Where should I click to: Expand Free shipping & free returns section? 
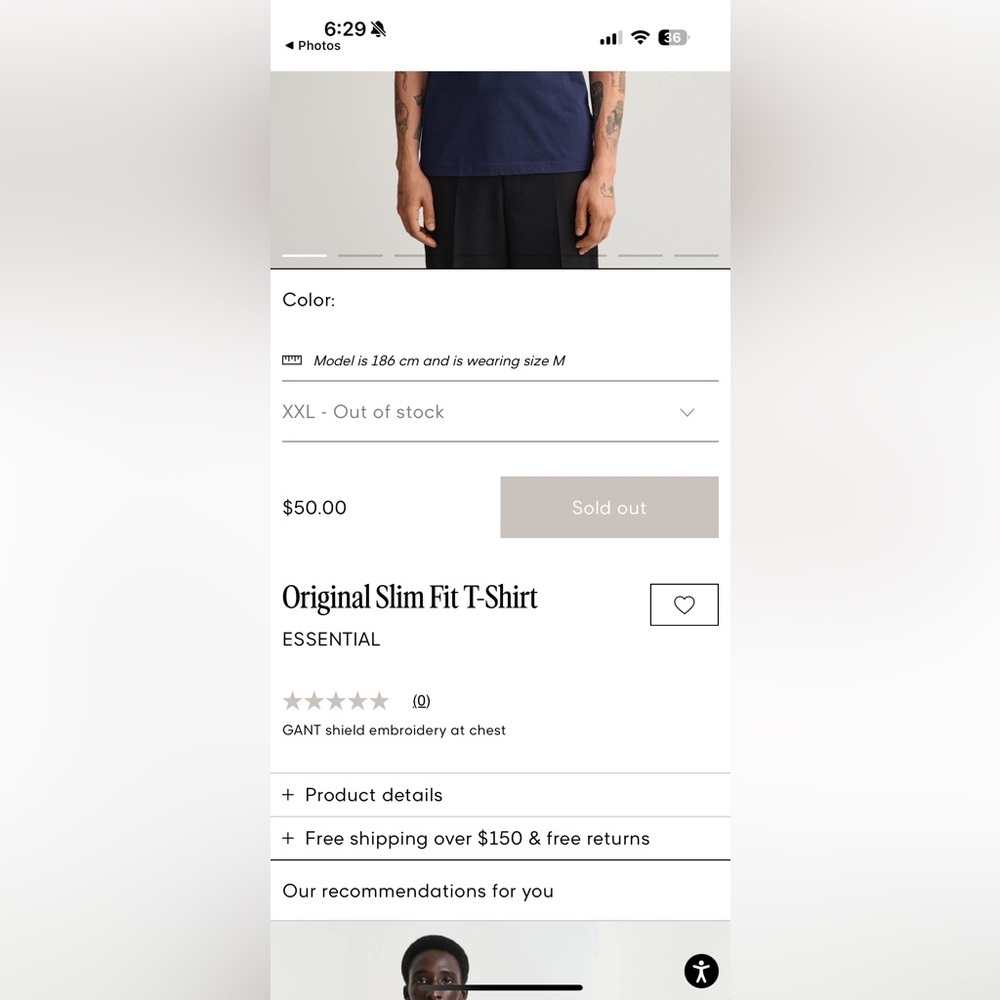coord(500,838)
